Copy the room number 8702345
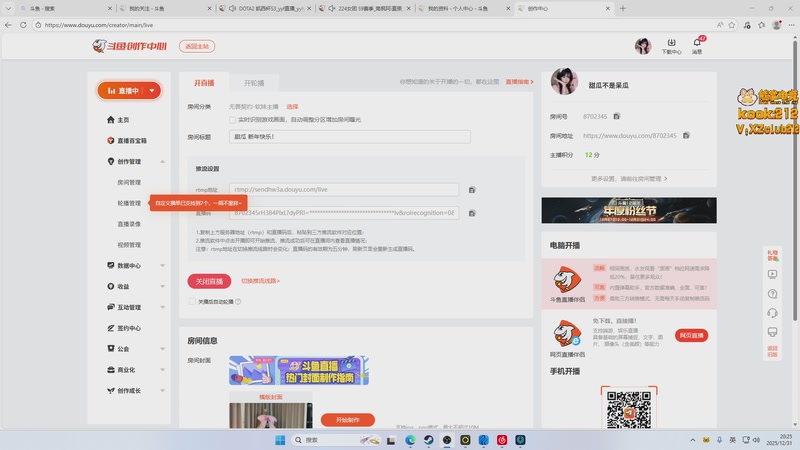Viewport: 800px width, 450px height. click(616, 116)
